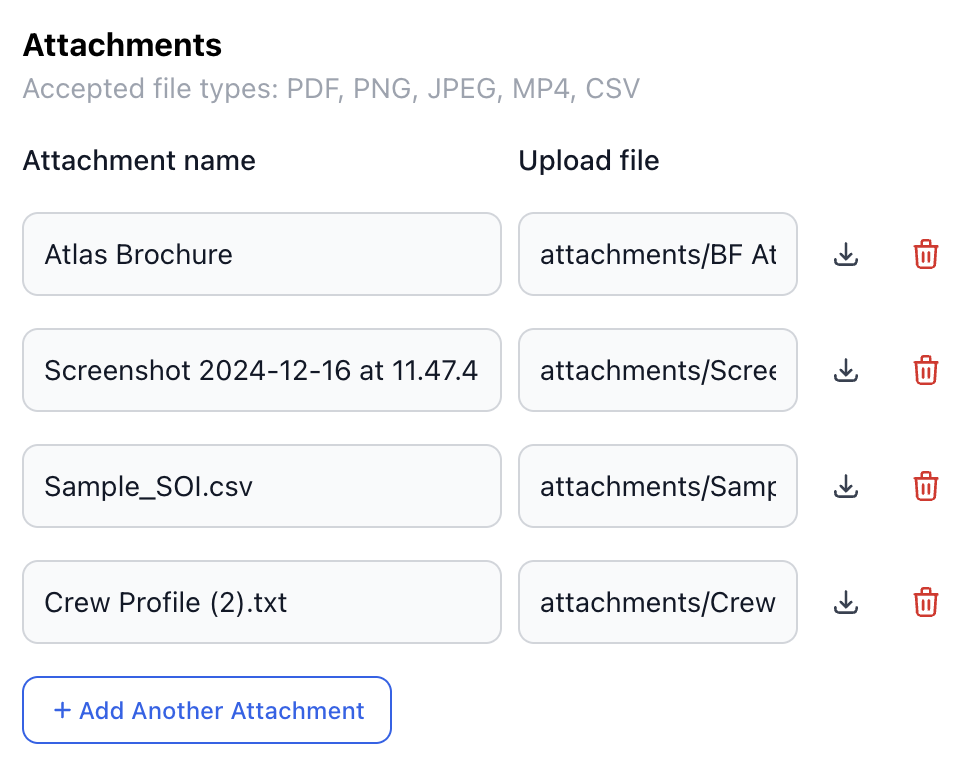Edit the Screenshot 2024-12-16 attachment name
The width and height of the screenshot is (980, 766).
click(261, 371)
